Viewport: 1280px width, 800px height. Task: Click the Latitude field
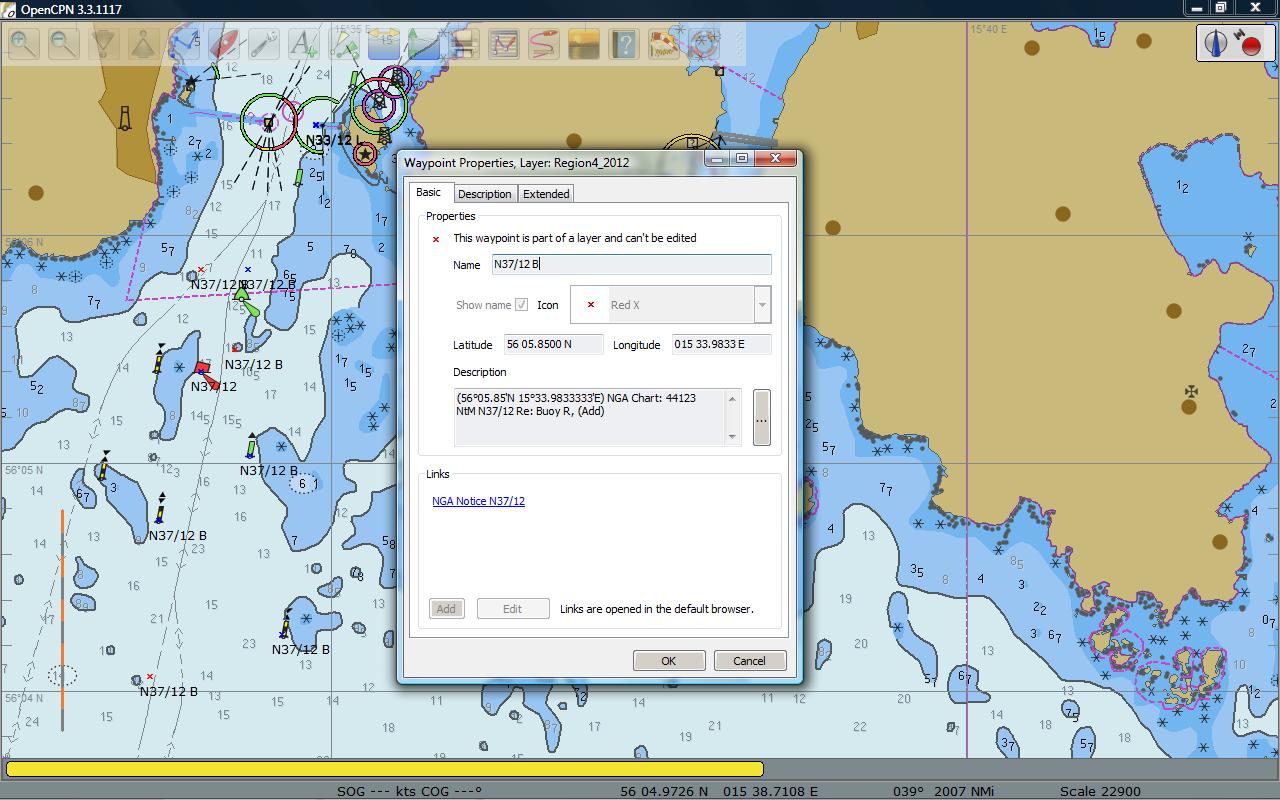[553, 344]
